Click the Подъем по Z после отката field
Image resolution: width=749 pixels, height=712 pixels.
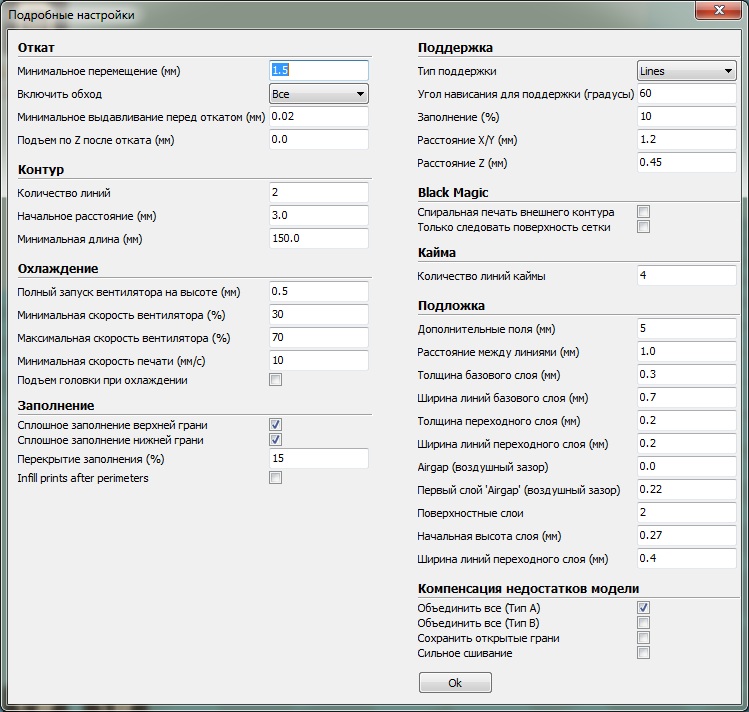tap(319, 139)
